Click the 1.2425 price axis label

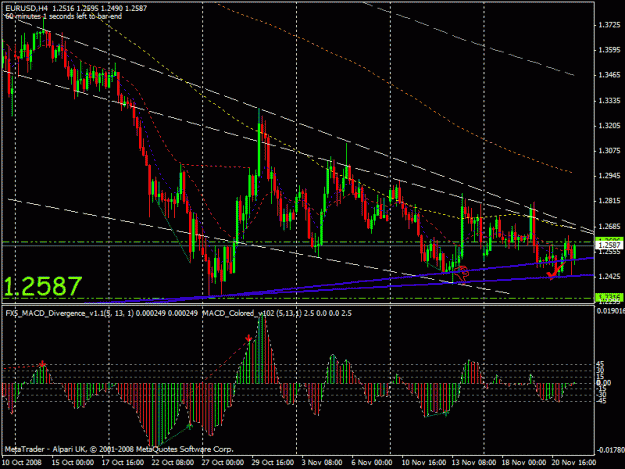pyautogui.click(x=609, y=276)
